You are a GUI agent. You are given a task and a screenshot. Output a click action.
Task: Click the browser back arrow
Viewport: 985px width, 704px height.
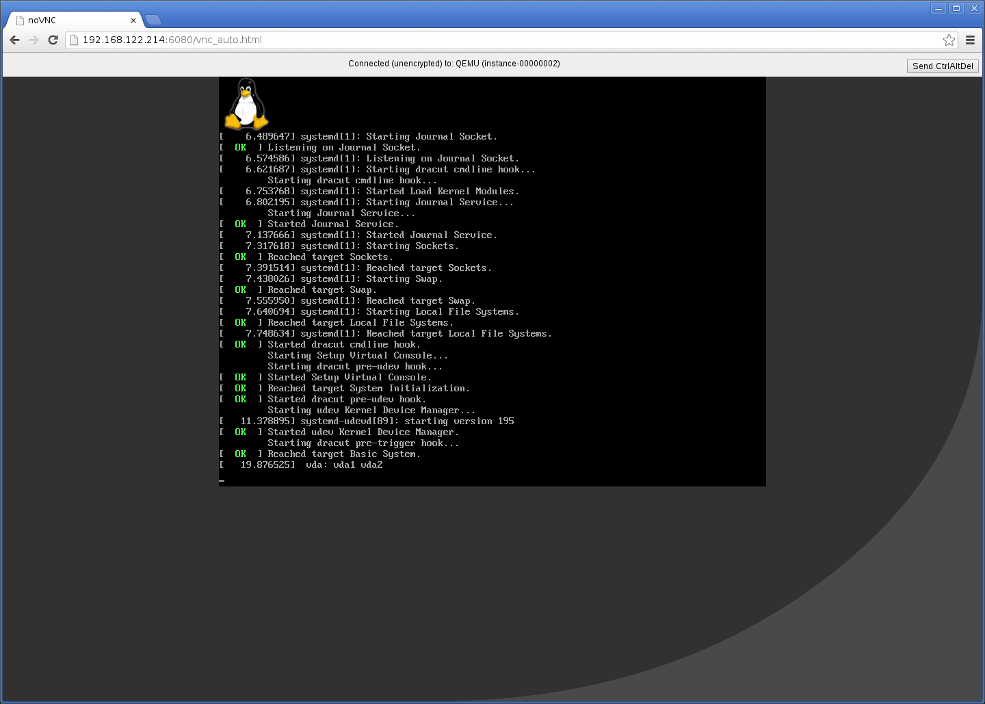click(x=14, y=40)
